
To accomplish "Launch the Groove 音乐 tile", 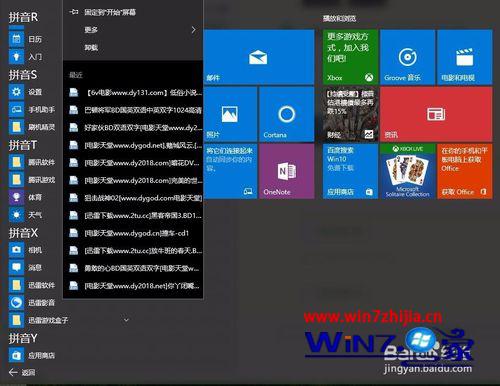I will (x=407, y=57).
